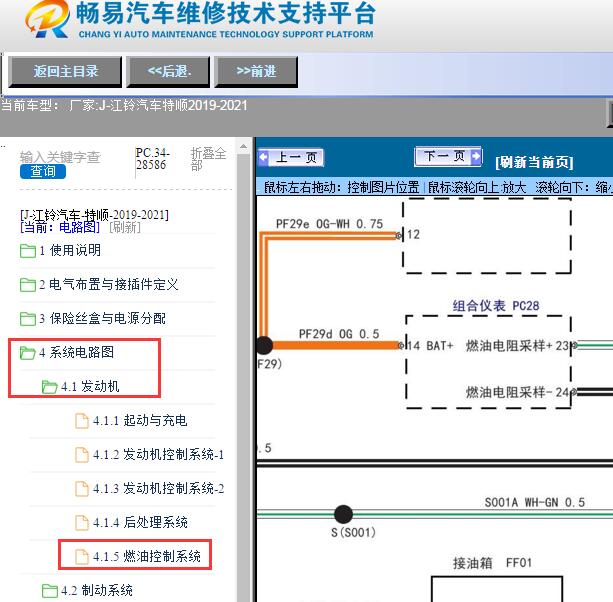The image size is (613, 602).
Task: Click the 接油箱 FF01 connector label
Action: (x=492, y=563)
